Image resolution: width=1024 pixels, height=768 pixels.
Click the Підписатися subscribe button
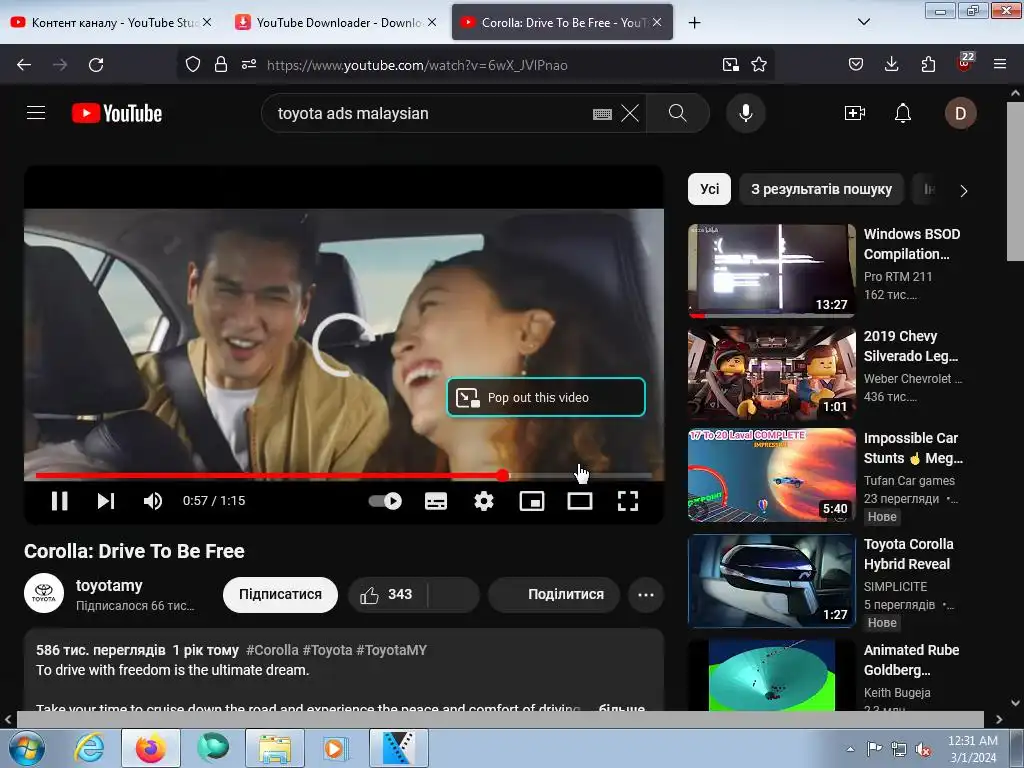pos(280,594)
